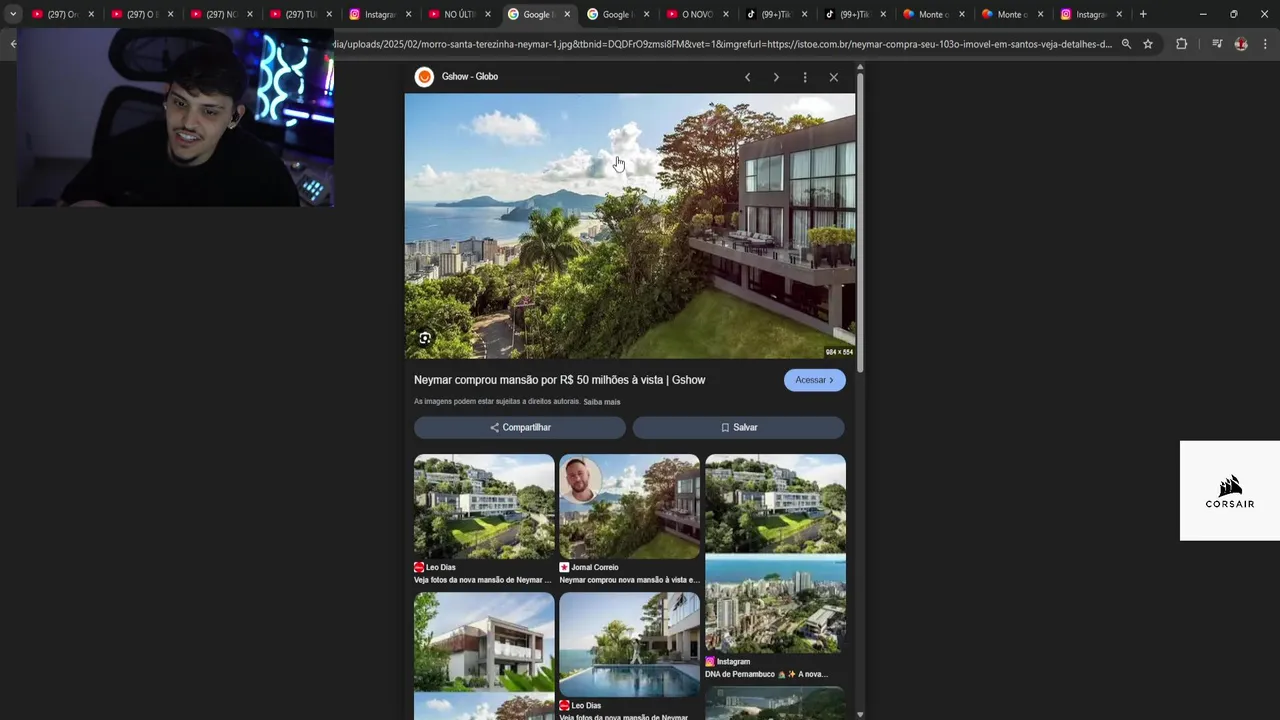Screen dimensions: 1280x720
Task: Open the first Leo Dias mansion thumbnail
Action: [484, 507]
